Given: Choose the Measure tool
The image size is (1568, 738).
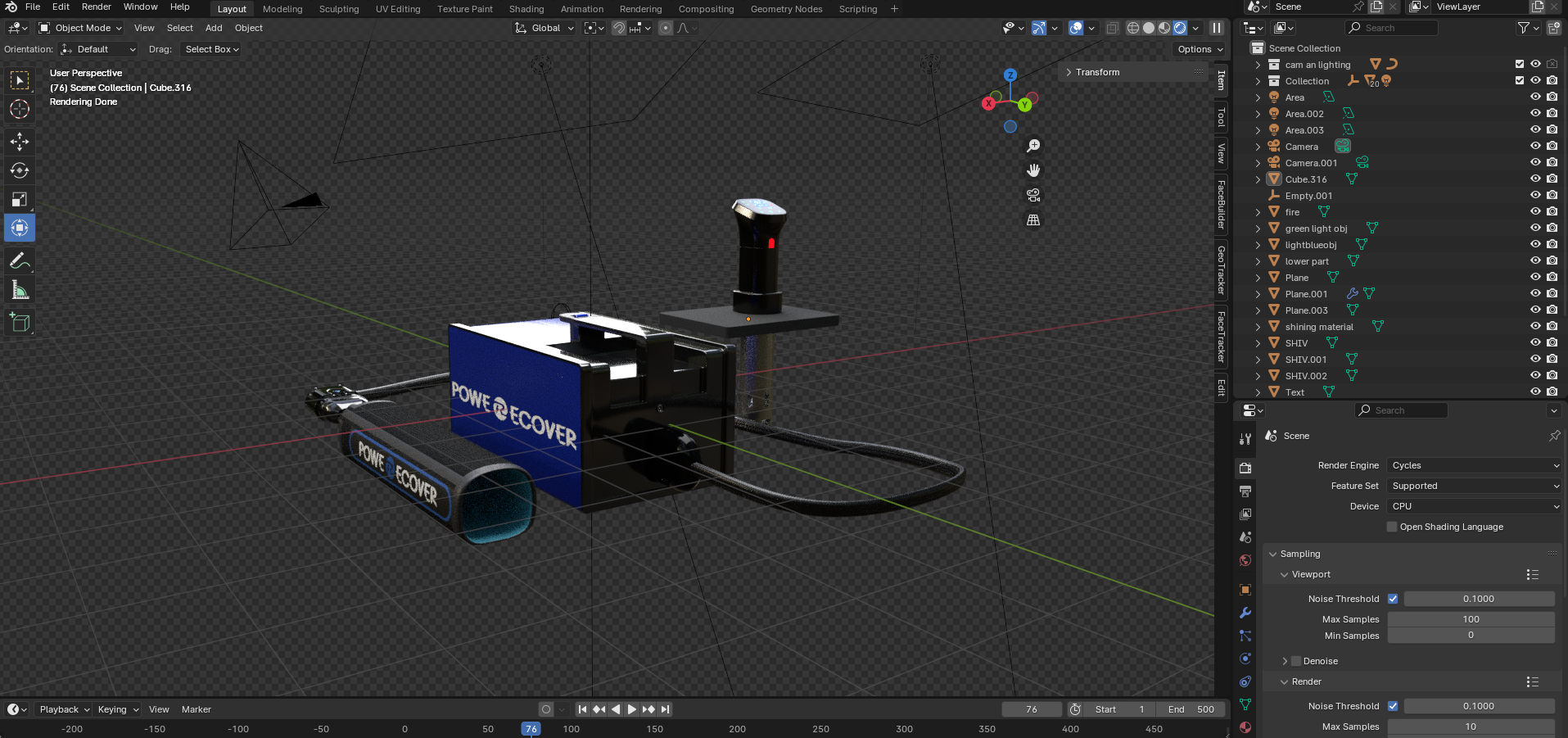Looking at the screenshot, I should tap(20, 291).
